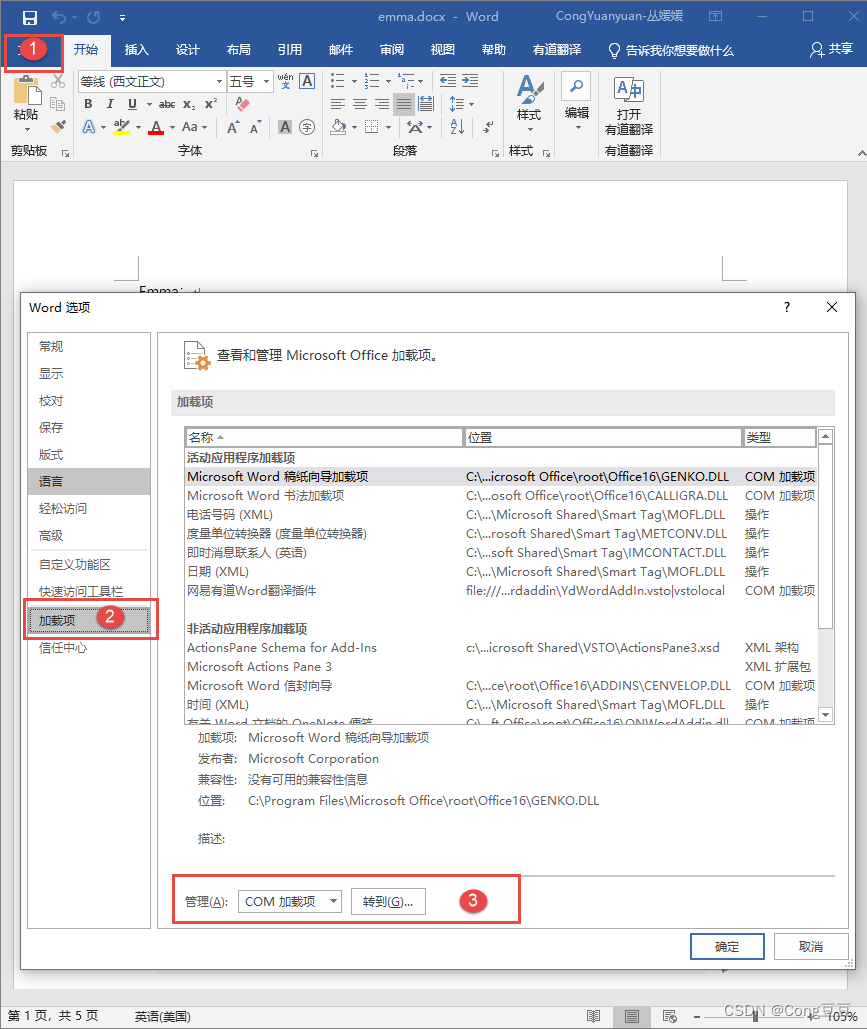Click the Enclose Characters circle icon
Image resolution: width=867 pixels, height=1029 pixels.
tap(307, 127)
